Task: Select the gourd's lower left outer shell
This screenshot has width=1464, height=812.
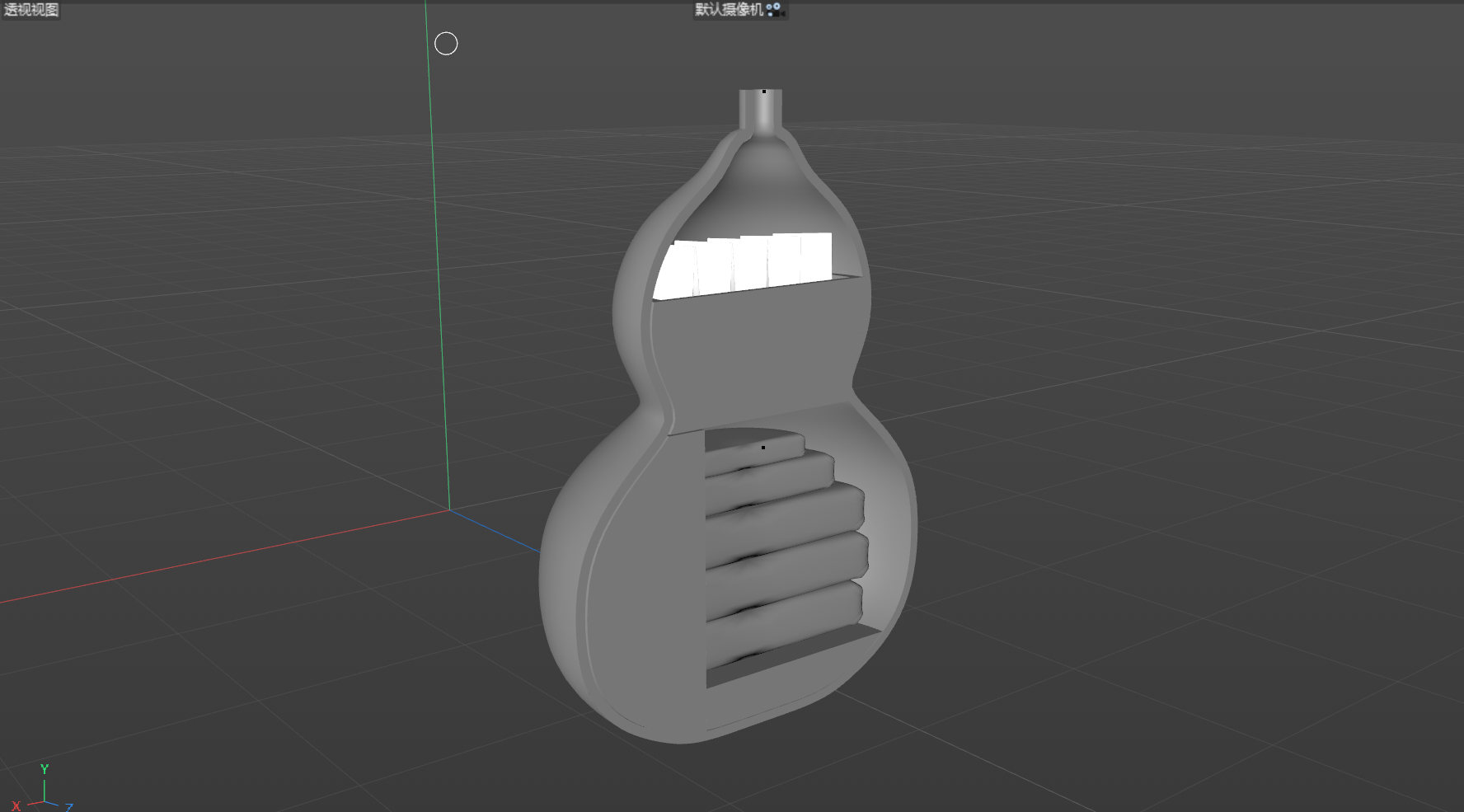Action: tap(569, 594)
